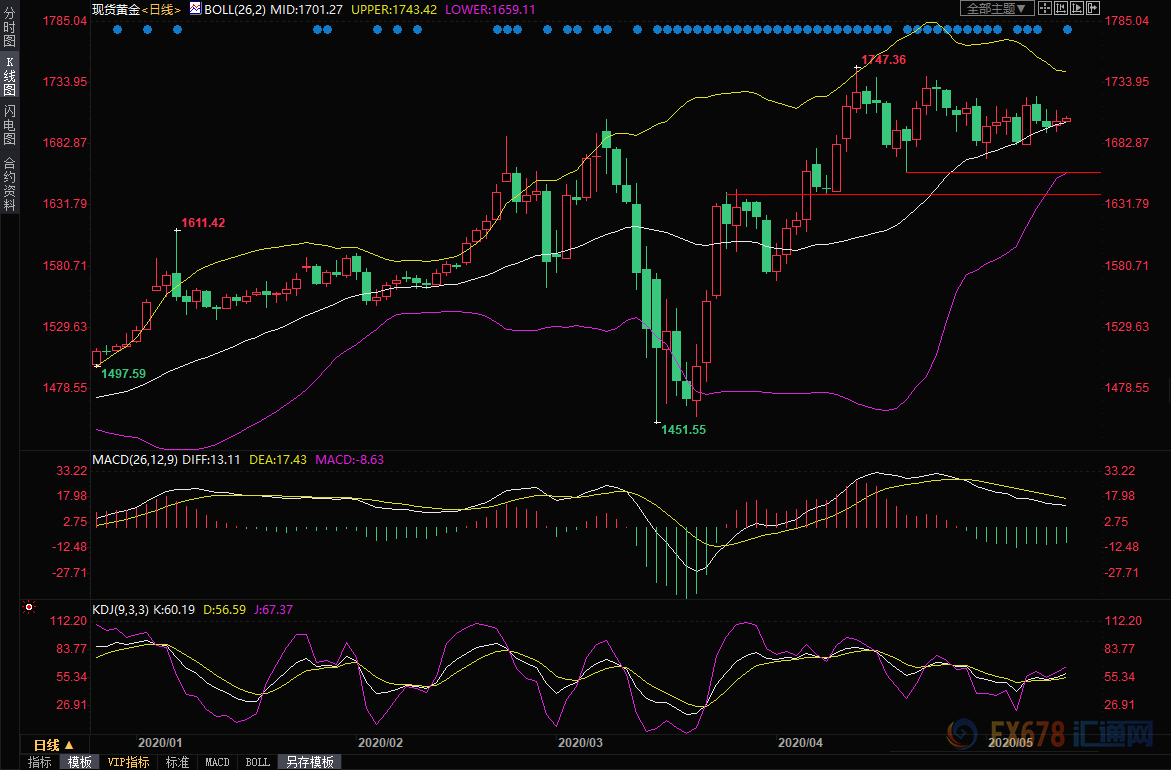The image size is (1171, 770).
Task: Expand the 日线 period selector
Action: pos(53,745)
